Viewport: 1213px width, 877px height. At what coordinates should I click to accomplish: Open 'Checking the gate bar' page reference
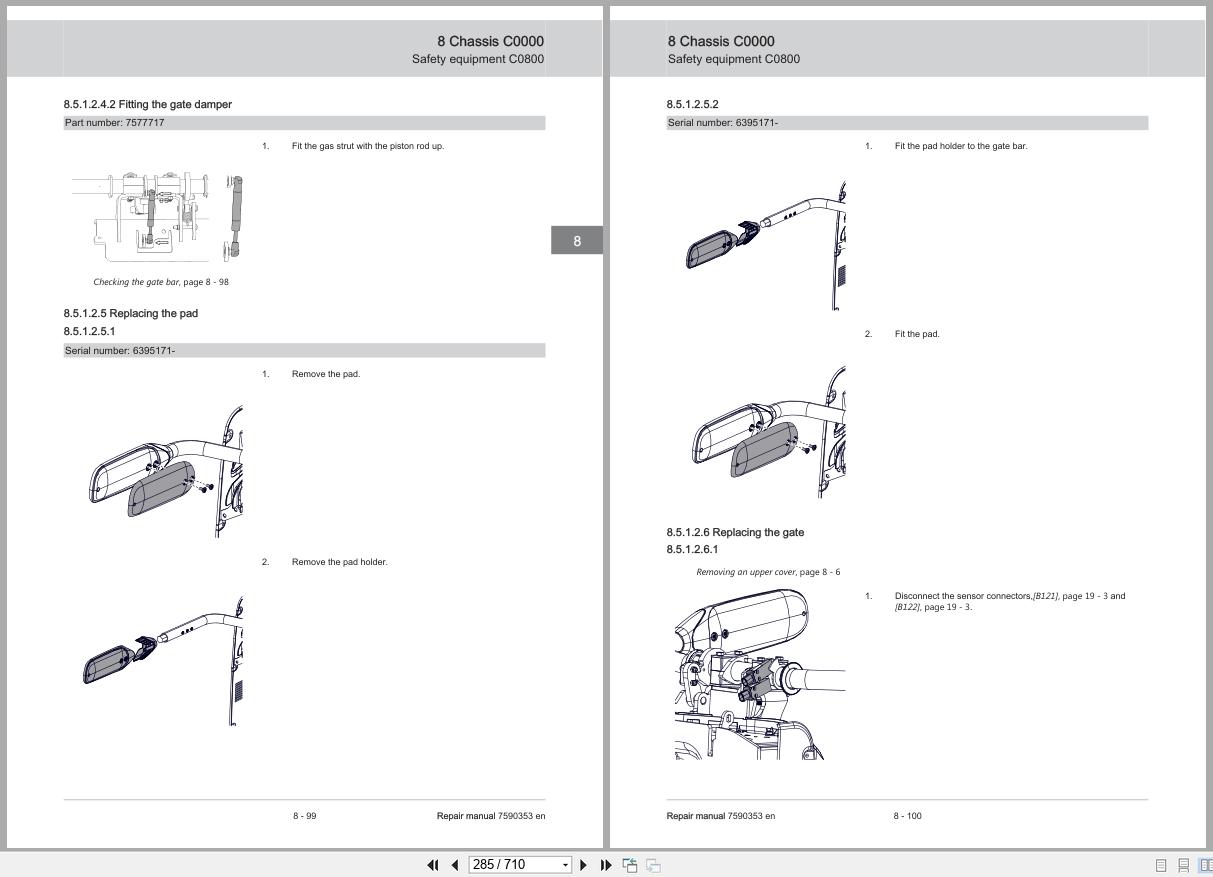pyautogui.click(x=161, y=282)
